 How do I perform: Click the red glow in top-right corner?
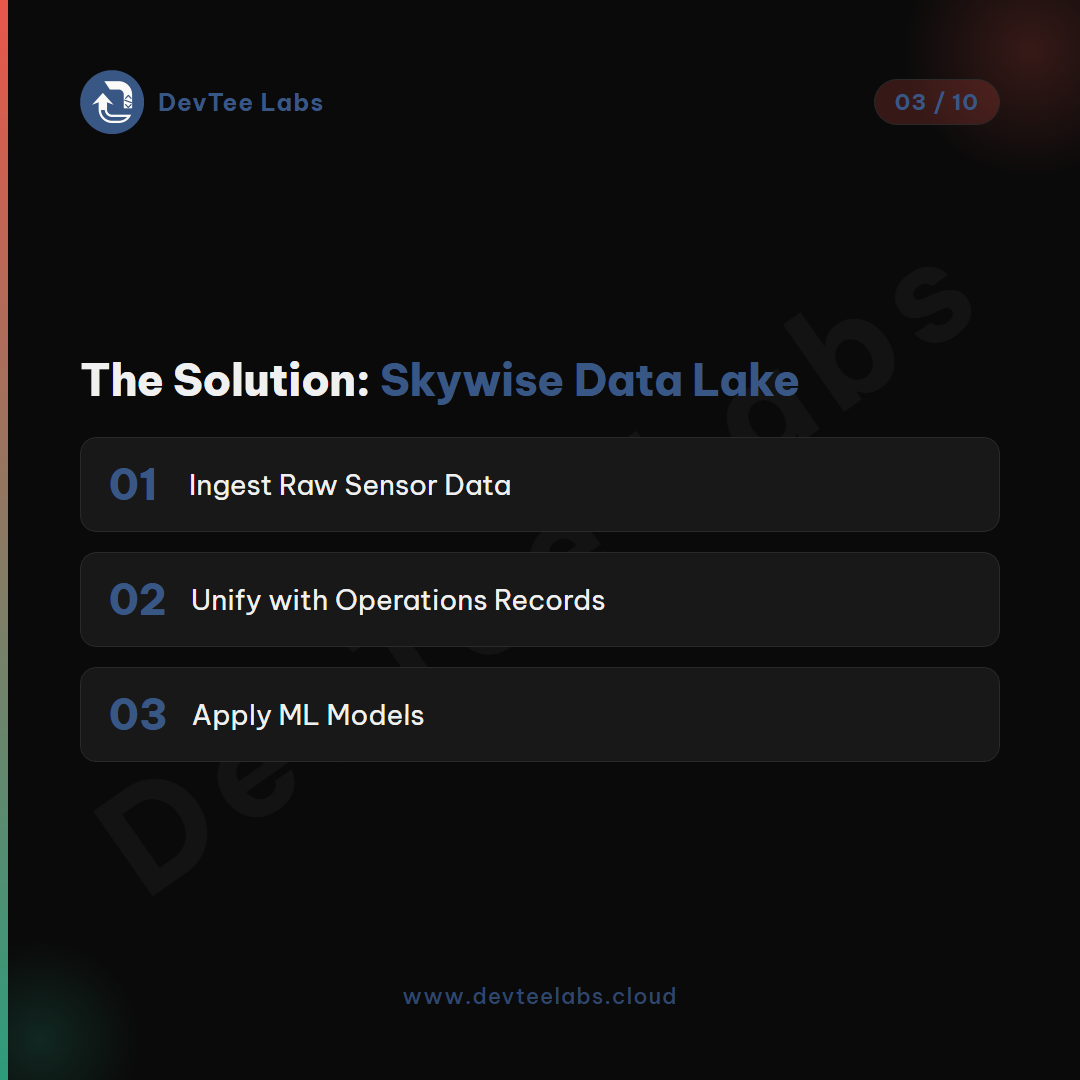1019,55
